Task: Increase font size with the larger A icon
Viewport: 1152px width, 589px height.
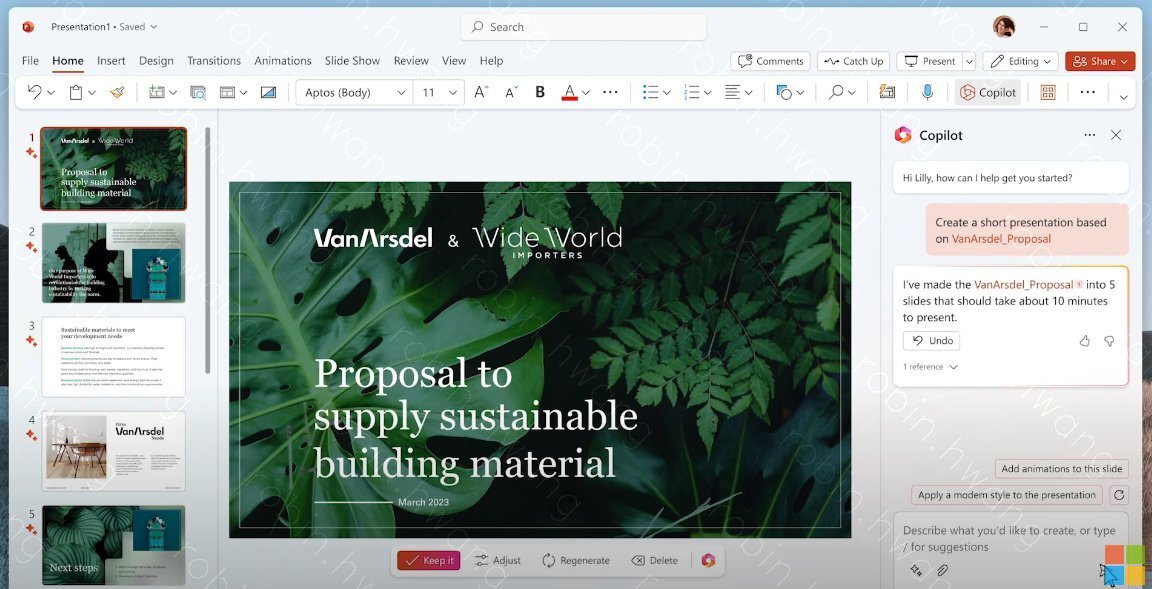Action: (480, 92)
